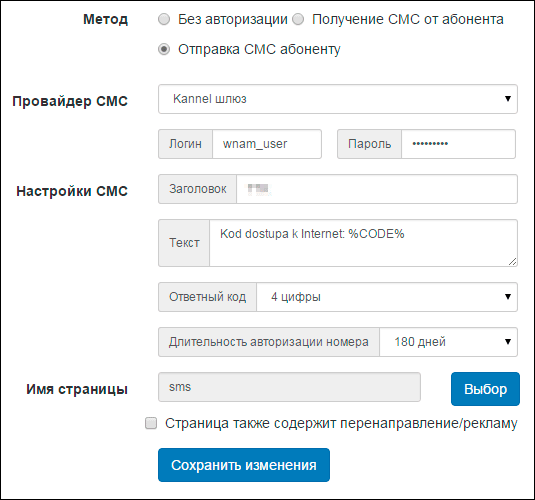
Task: Click the arrow of the Провайдер СМС combo box
Action: pyautogui.click(x=508, y=99)
